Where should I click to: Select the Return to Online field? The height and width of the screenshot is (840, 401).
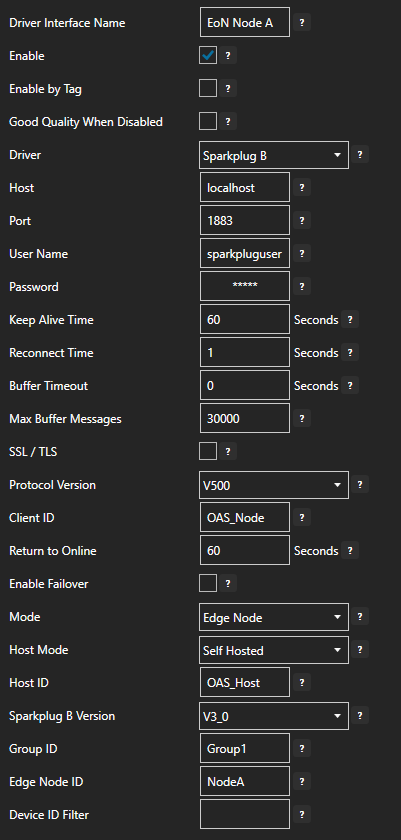tap(245, 550)
